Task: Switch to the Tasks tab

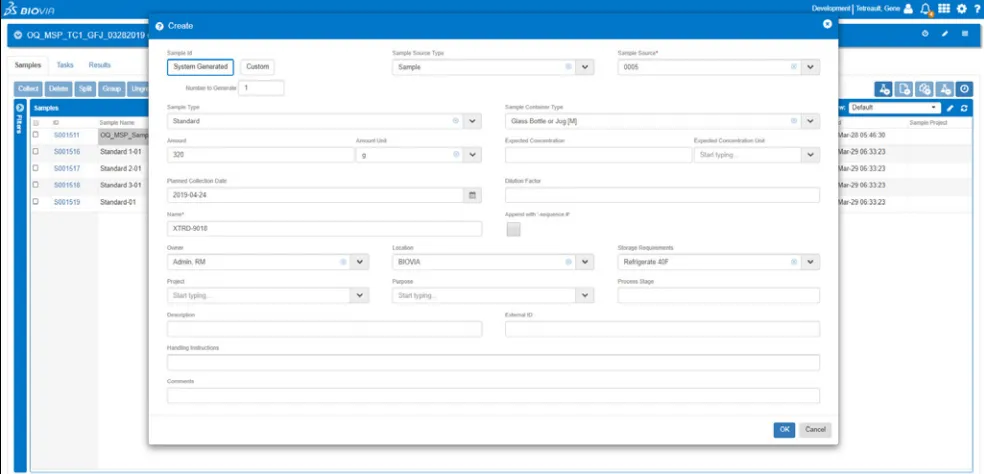Action: pyautogui.click(x=64, y=64)
